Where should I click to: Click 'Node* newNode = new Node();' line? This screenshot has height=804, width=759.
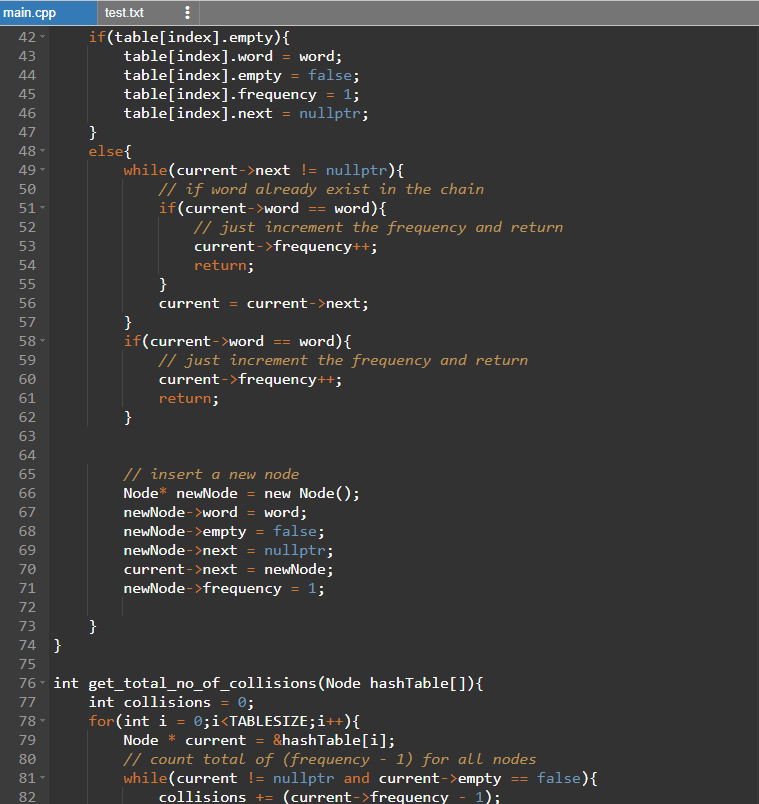[x=241, y=493]
